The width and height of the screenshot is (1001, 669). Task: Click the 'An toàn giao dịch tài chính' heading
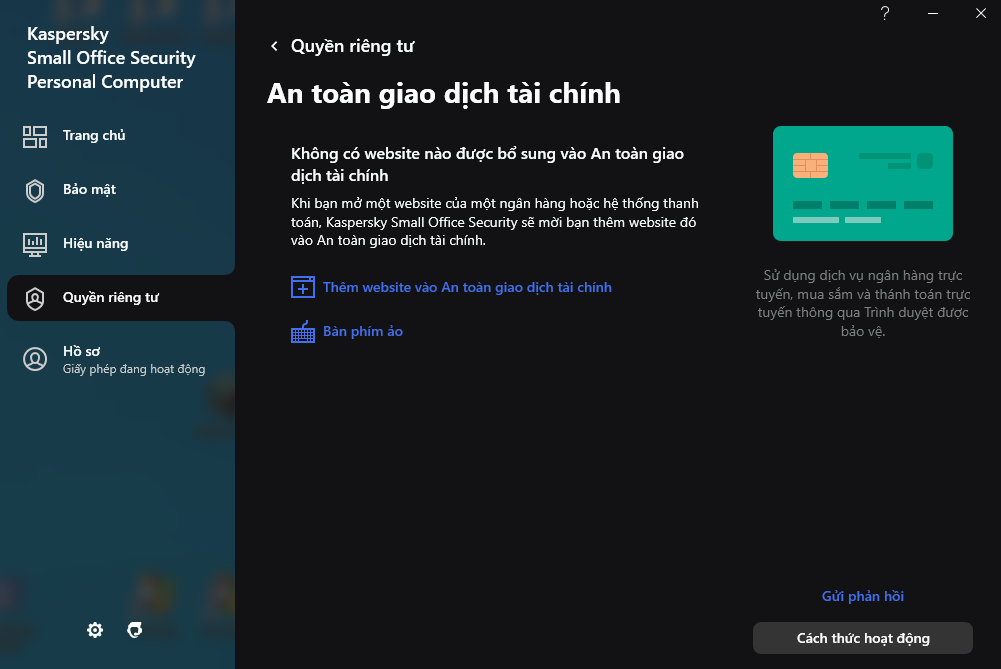(444, 94)
